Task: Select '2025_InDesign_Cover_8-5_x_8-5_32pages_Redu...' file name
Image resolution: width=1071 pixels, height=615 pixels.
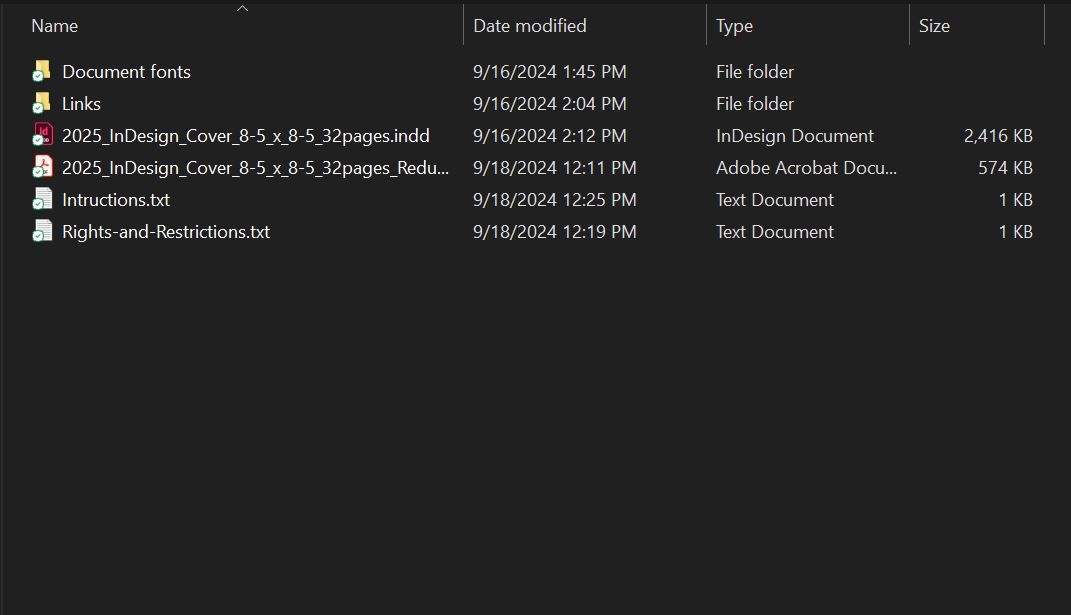Action: click(255, 168)
